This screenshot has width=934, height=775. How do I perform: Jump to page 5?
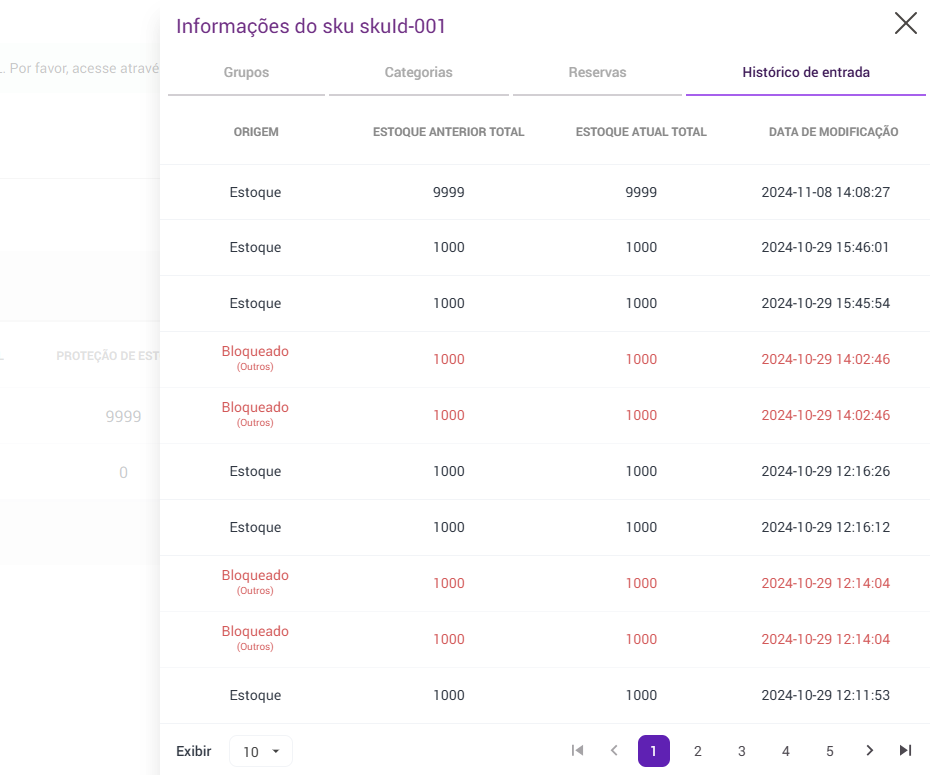(830, 751)
